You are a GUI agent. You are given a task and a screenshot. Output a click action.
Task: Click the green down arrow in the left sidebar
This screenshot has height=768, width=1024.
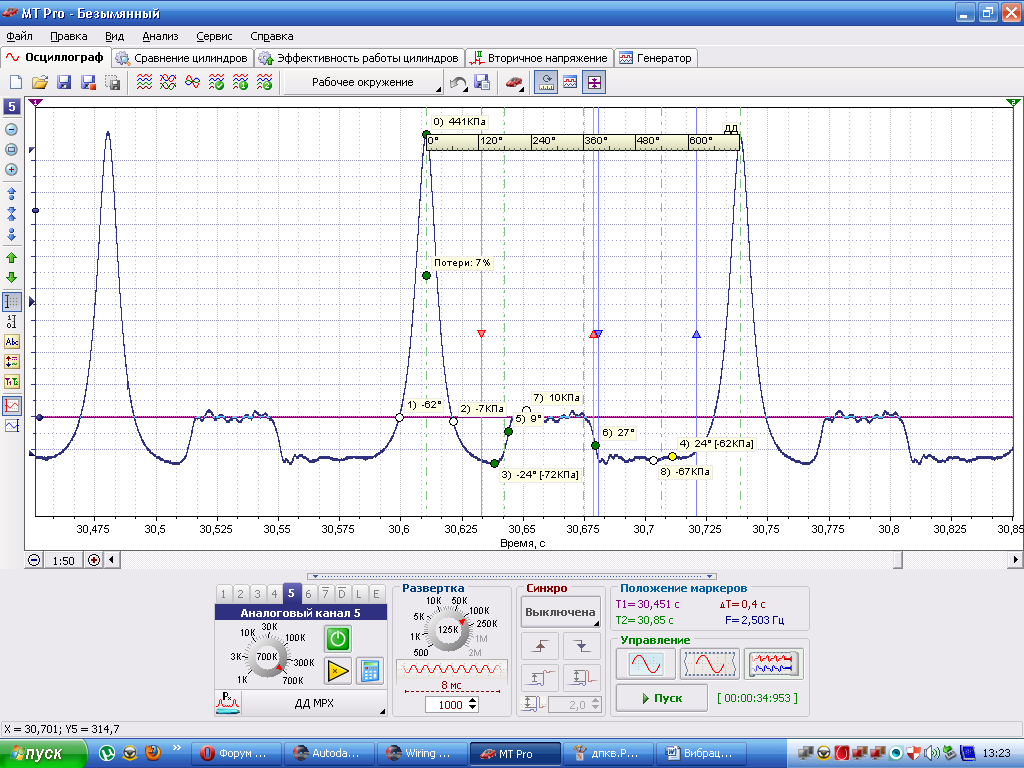click(11, 278)
